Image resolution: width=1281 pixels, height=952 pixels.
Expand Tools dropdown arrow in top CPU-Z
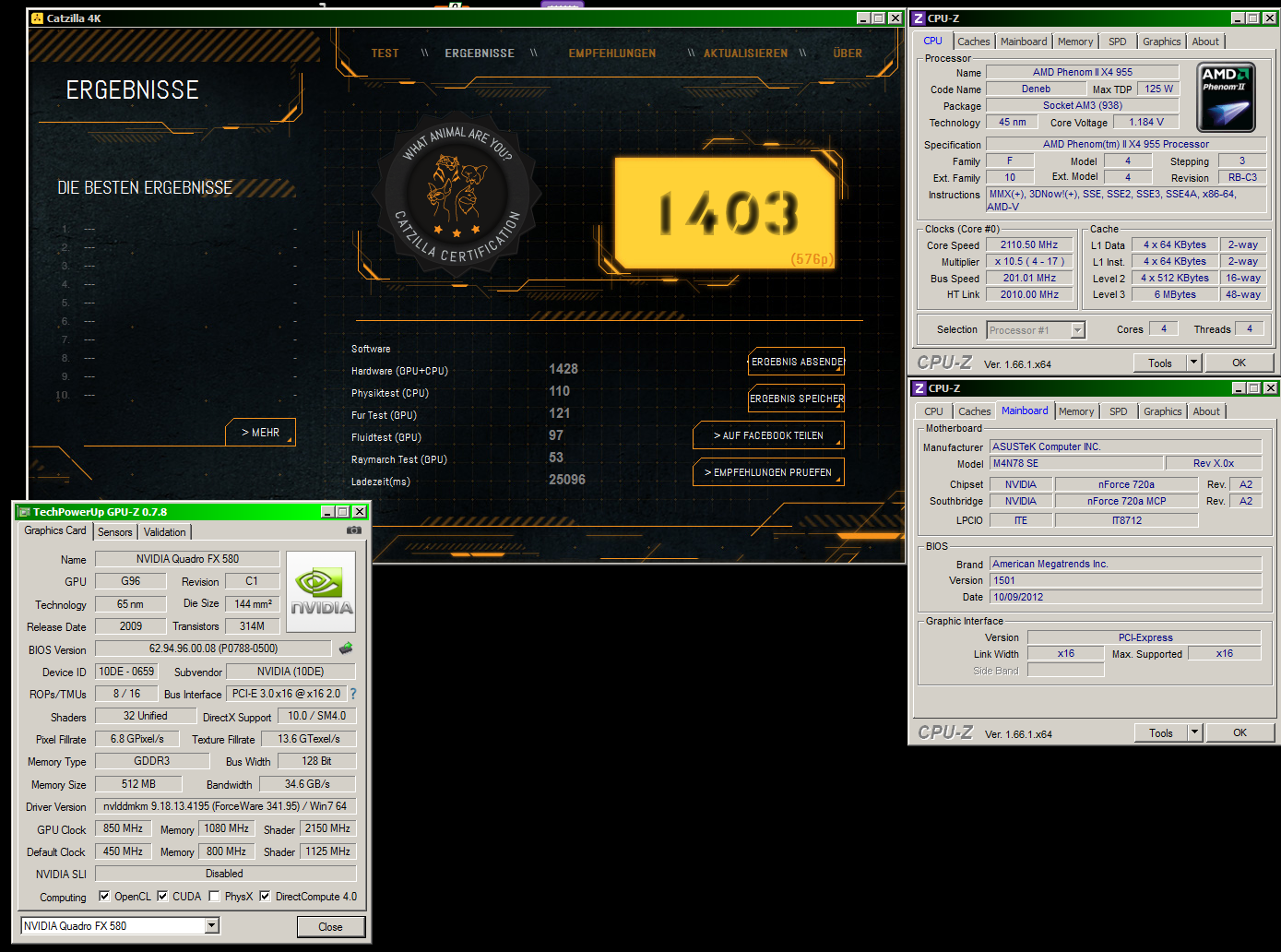coord(1193,363)
